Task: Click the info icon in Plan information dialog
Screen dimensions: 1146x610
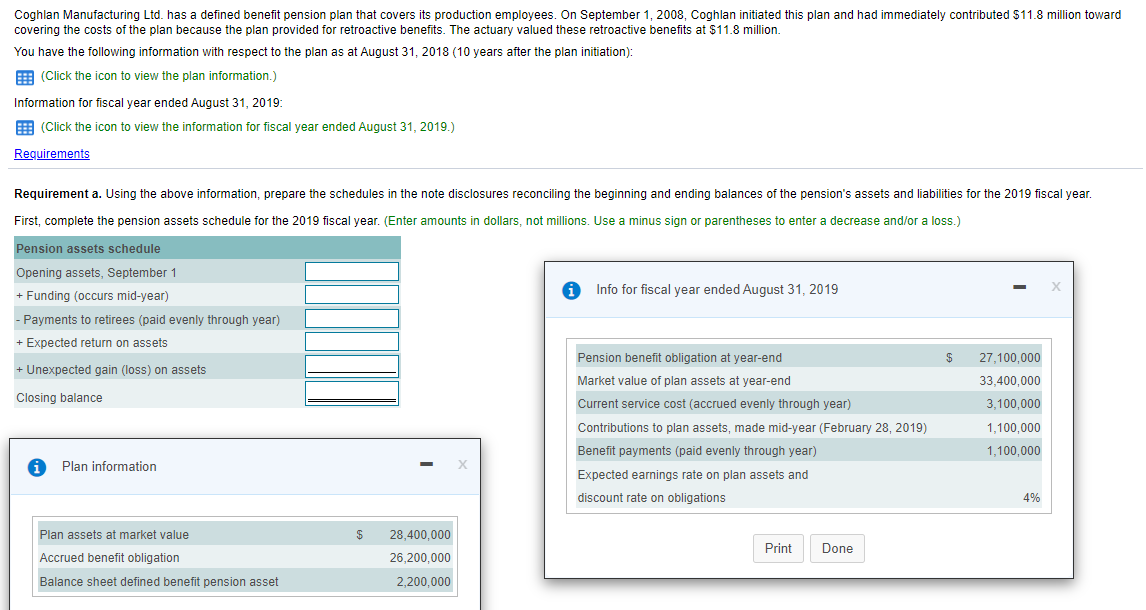Action: [37, 467]
